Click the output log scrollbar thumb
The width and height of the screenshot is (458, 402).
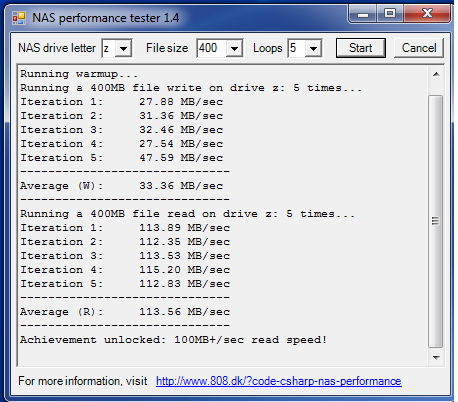coord(436,221)
